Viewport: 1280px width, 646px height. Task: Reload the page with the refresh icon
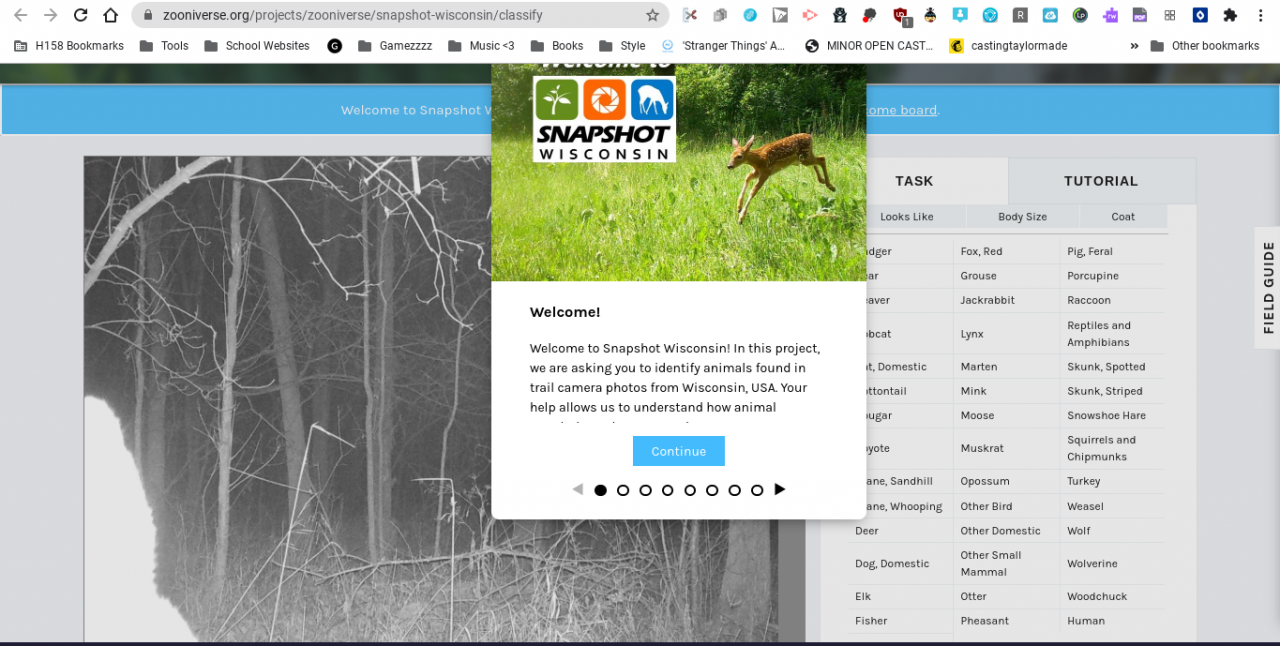point(80,15)
